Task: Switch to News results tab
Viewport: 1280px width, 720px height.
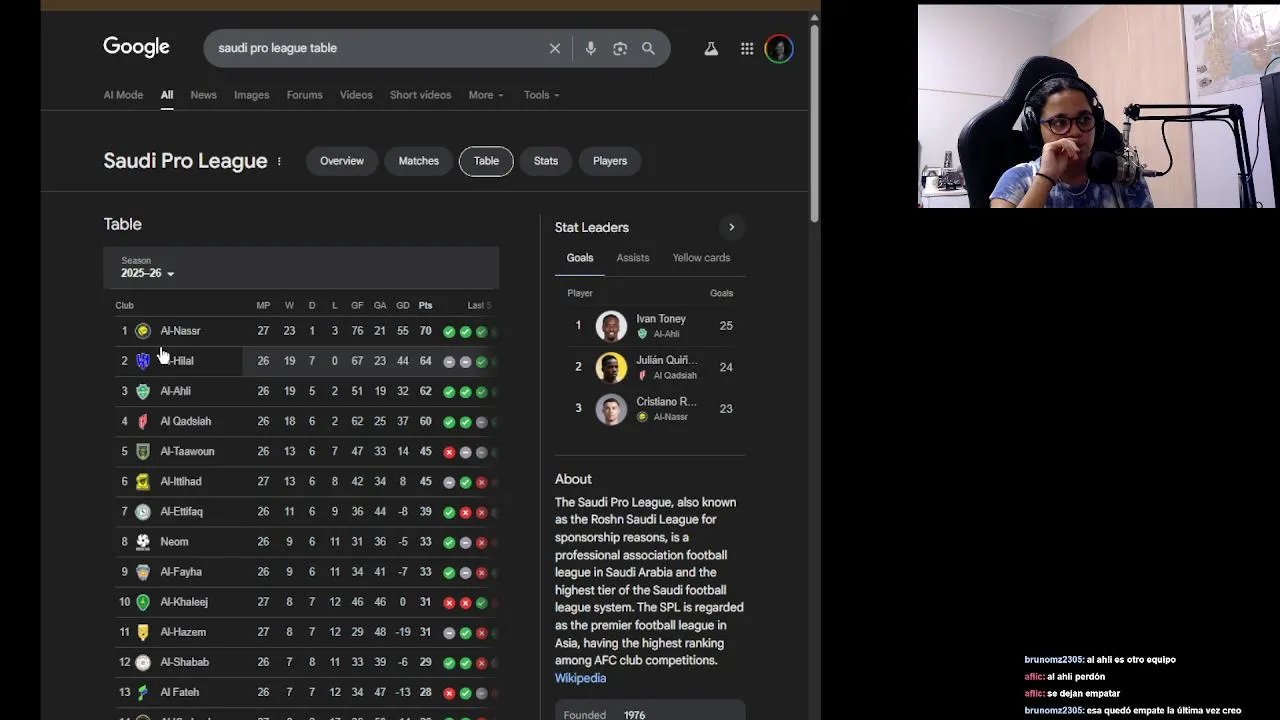Action: (x=203, y=95)
